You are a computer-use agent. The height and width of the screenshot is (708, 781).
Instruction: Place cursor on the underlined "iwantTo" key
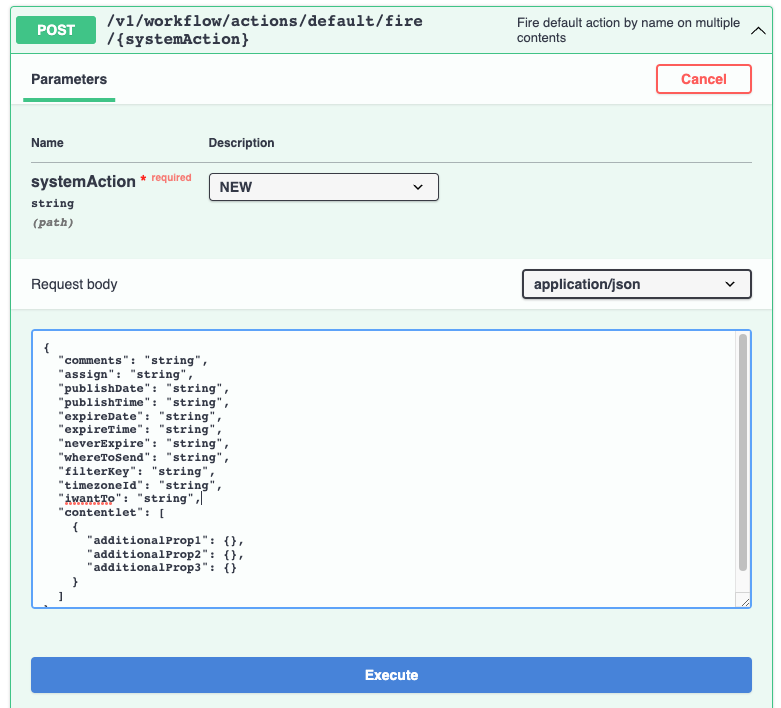[90, 498]
